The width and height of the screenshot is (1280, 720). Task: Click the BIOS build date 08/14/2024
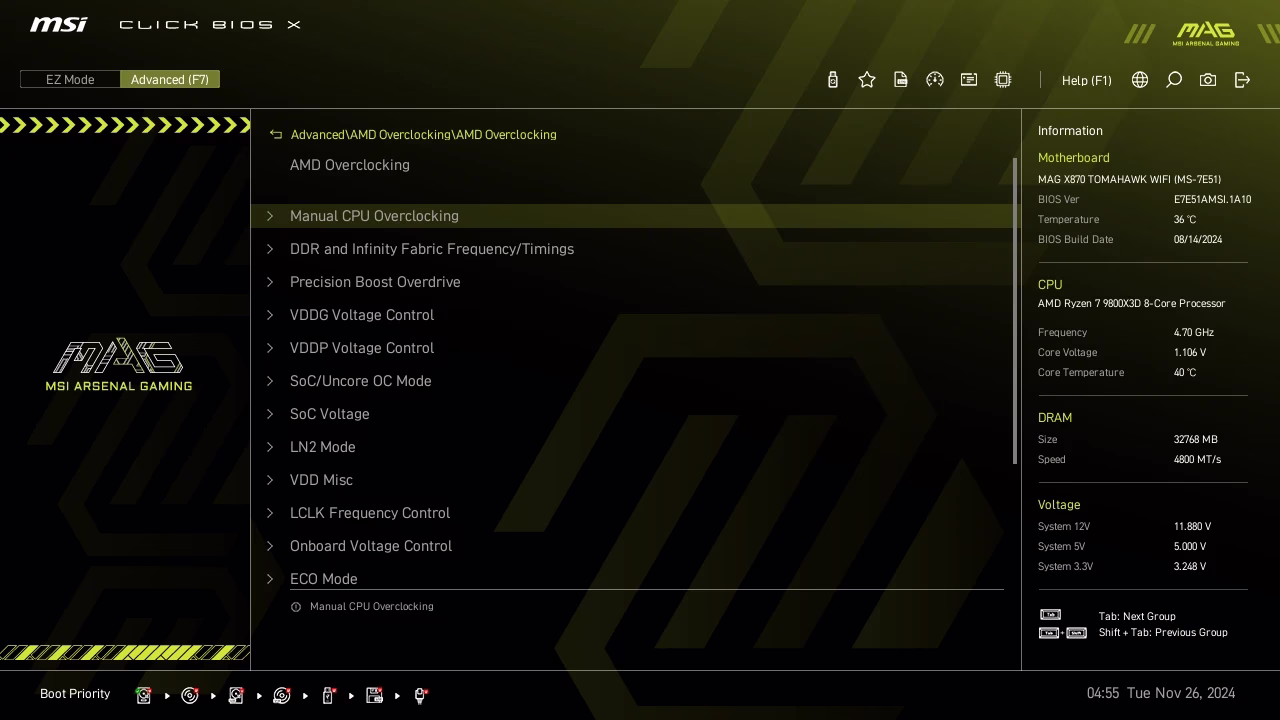click(1198, 240)
